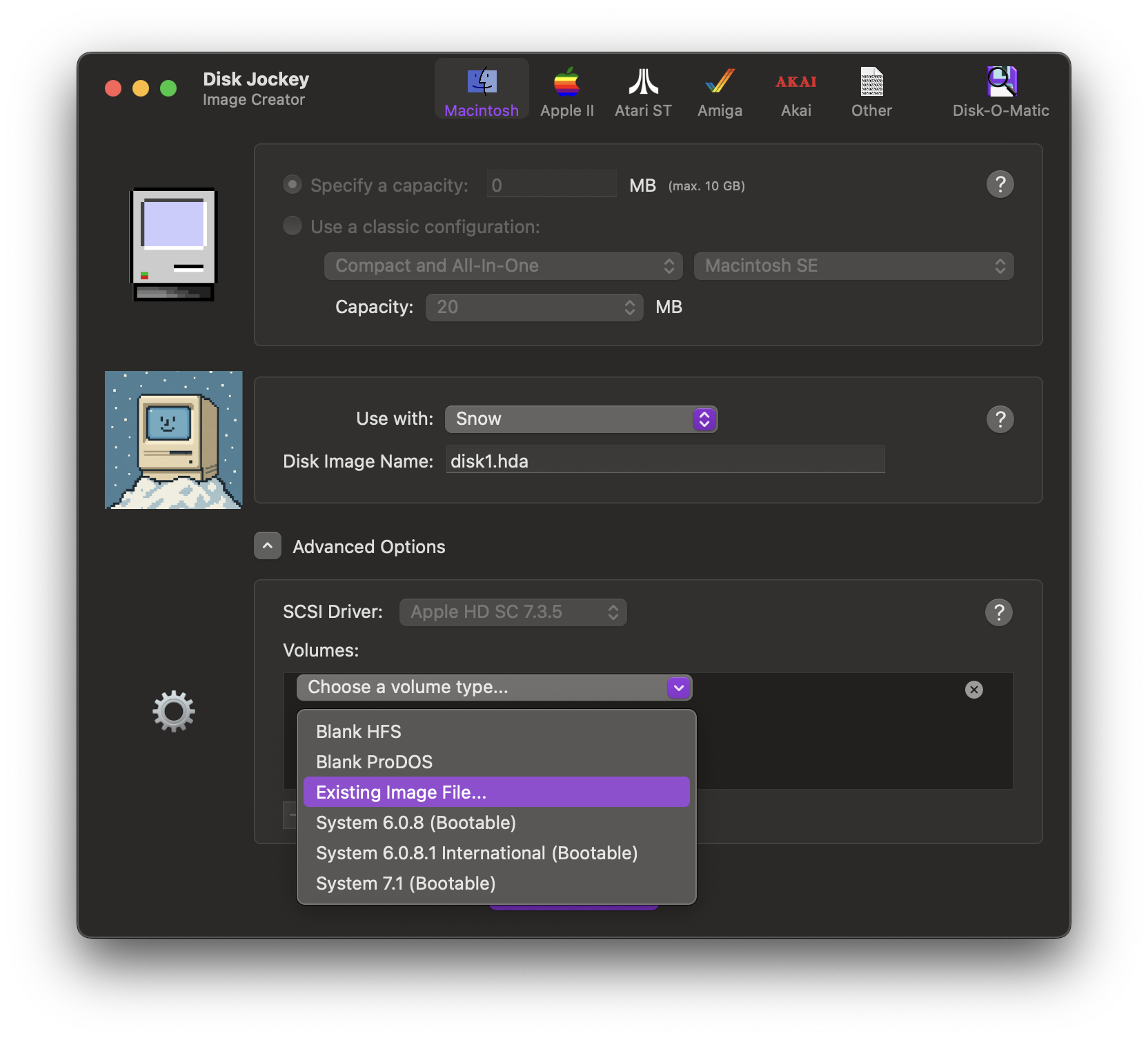The width and height of the screenshot is (1148, 1040).
Task: Click the disk1.hda name field
Action: [664, 460]
